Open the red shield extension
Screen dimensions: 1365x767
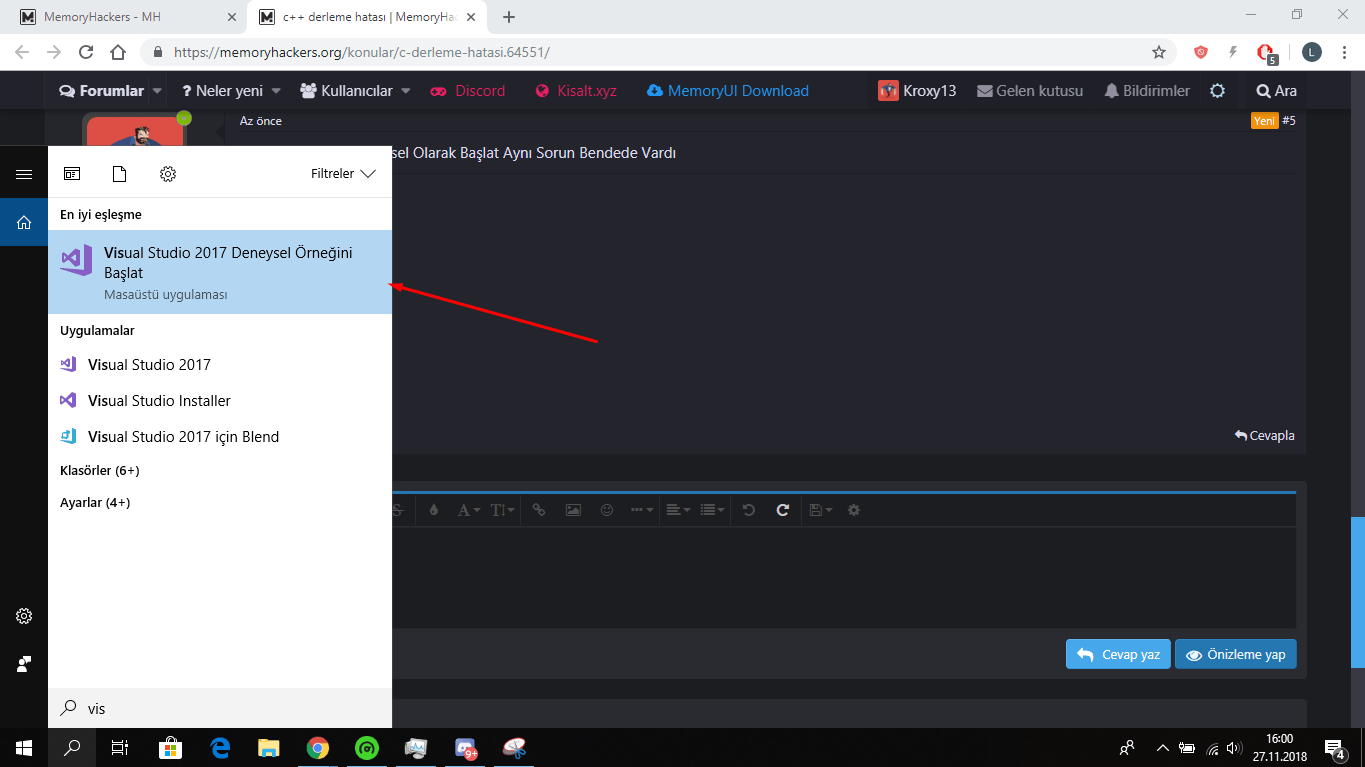[x=1201, y=52]
